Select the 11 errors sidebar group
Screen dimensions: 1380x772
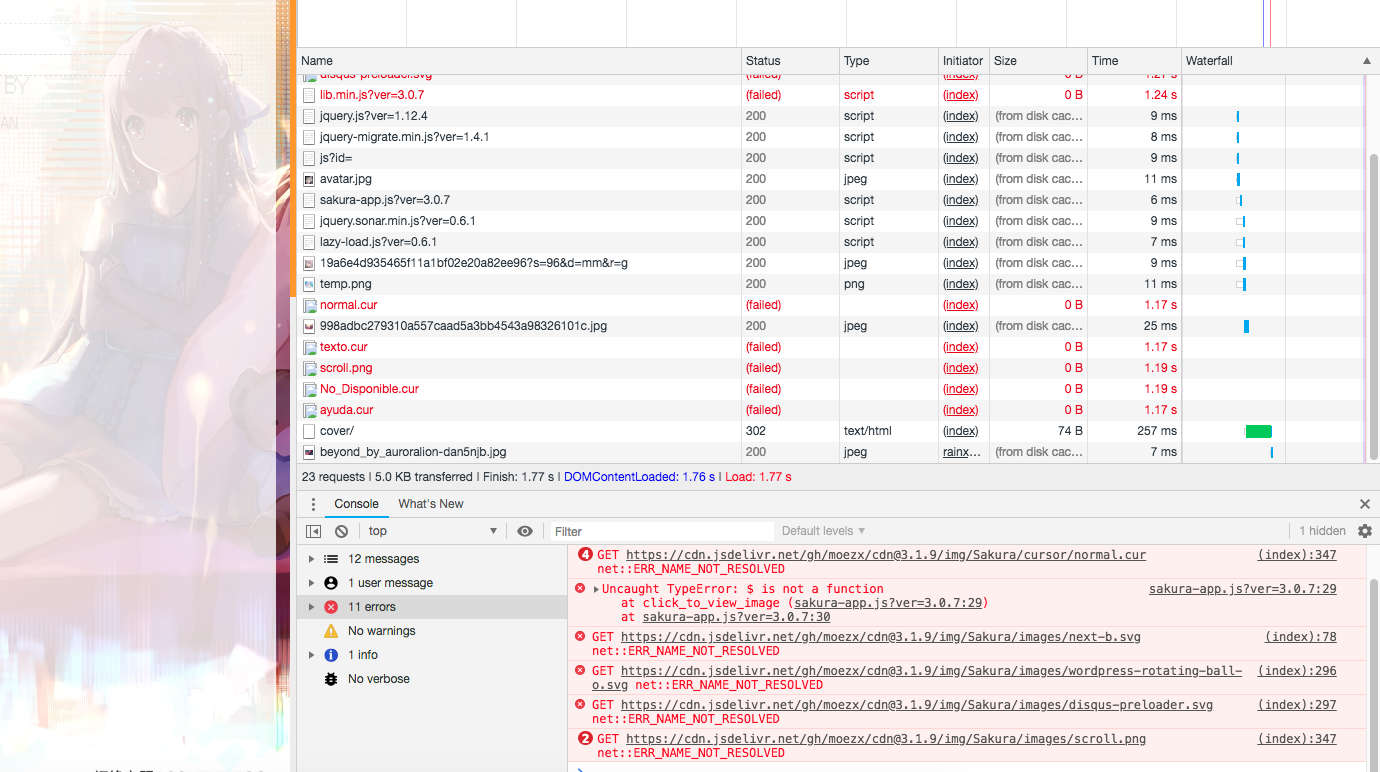(x=371, y=607)
